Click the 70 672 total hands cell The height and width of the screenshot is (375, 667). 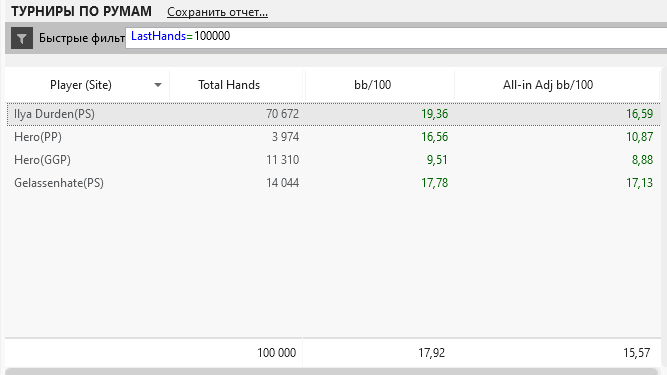[x=282, y=114]
